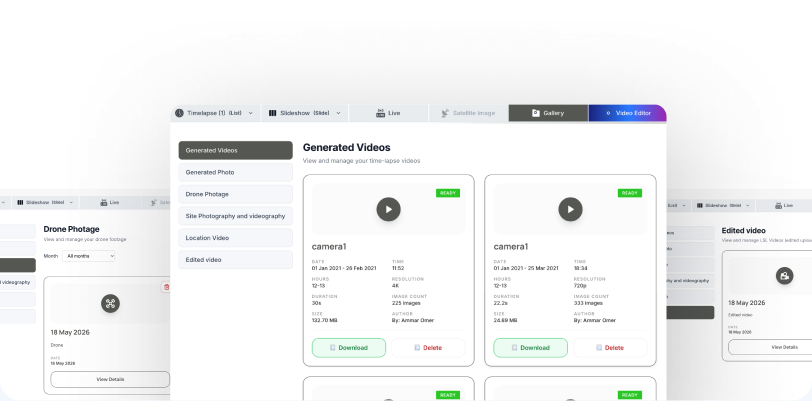The height and width of the screenshot is (401, 812).
Task: Click View Details on the Drone card
Action: pos(110,379)
